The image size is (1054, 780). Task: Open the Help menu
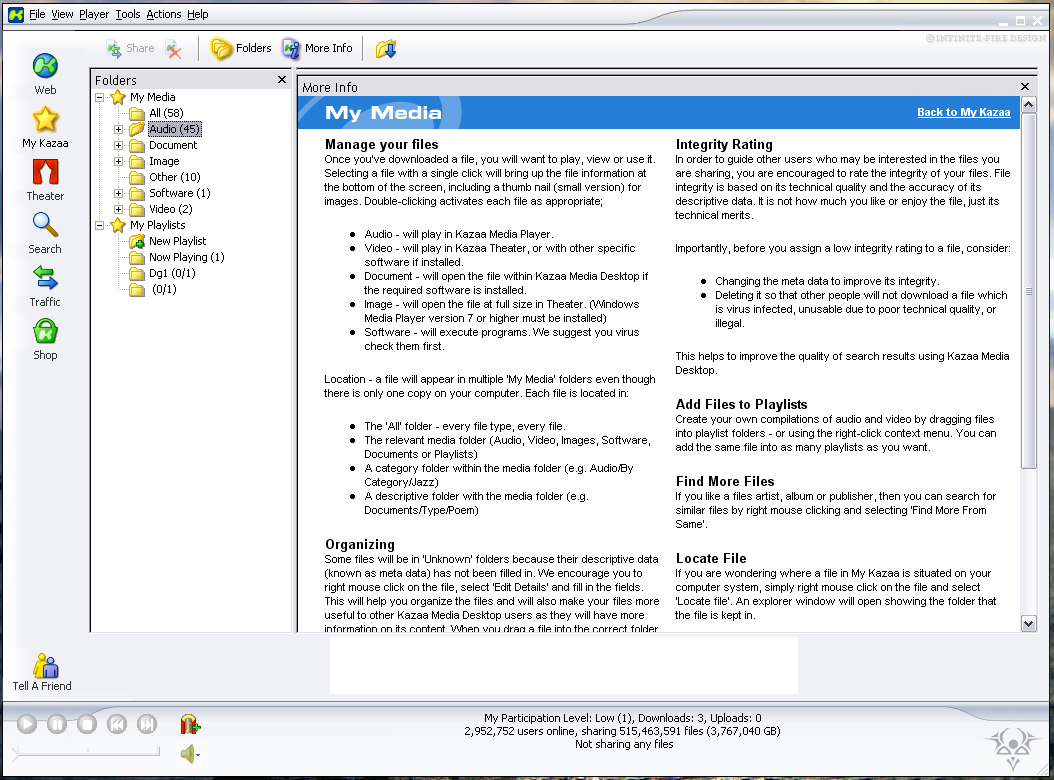point(198,14)
